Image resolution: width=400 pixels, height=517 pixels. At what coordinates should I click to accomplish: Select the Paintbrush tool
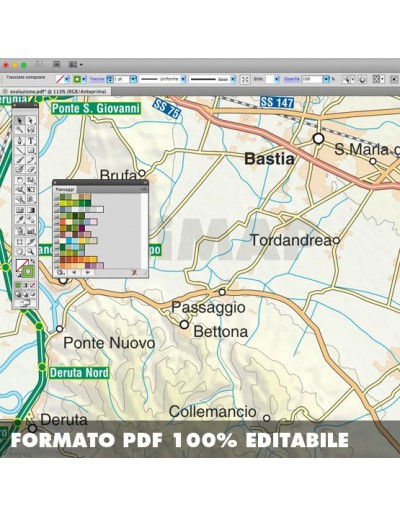20,160
